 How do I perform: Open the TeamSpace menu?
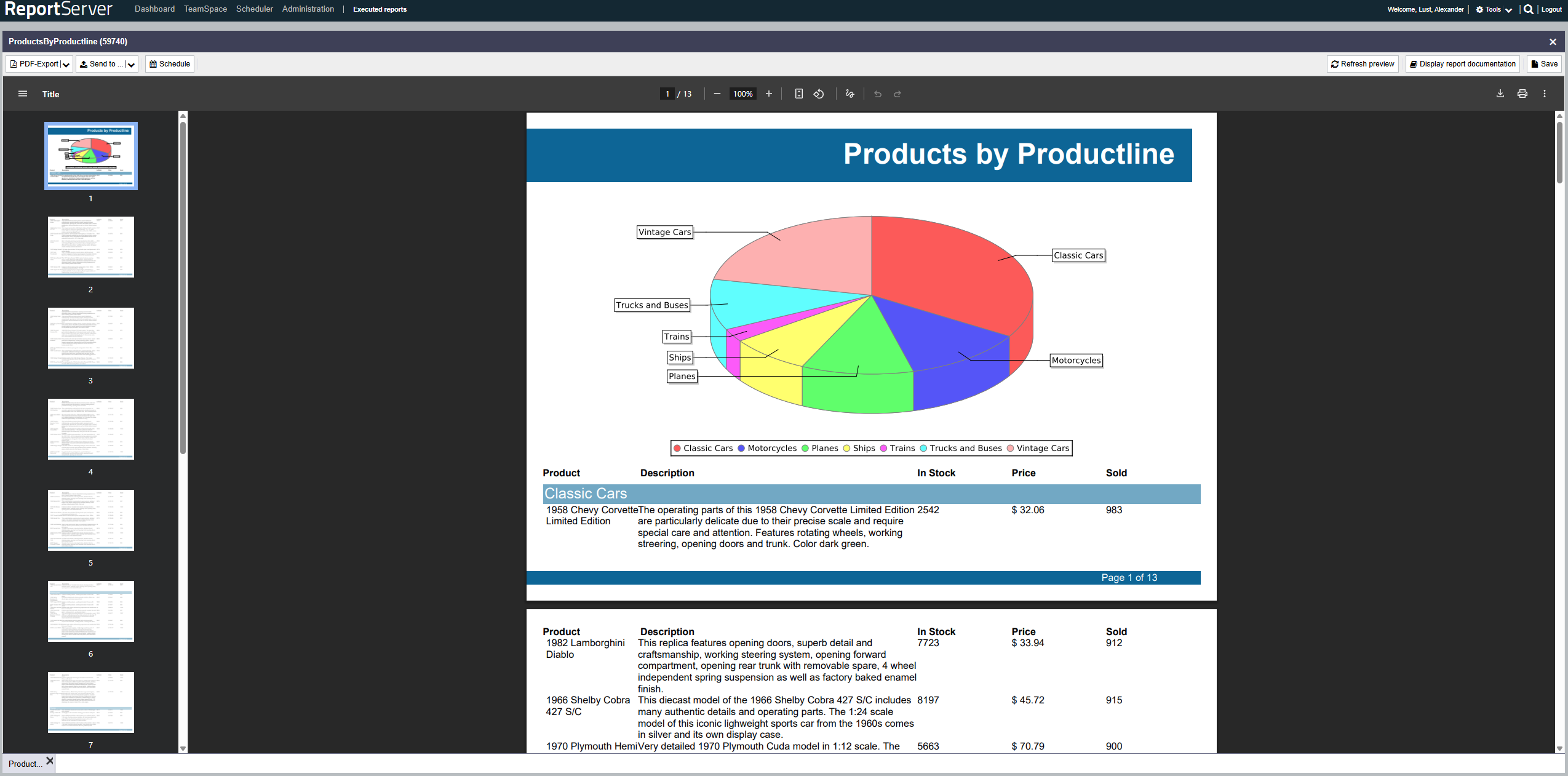pyautogui.click(x=205, y=9)
